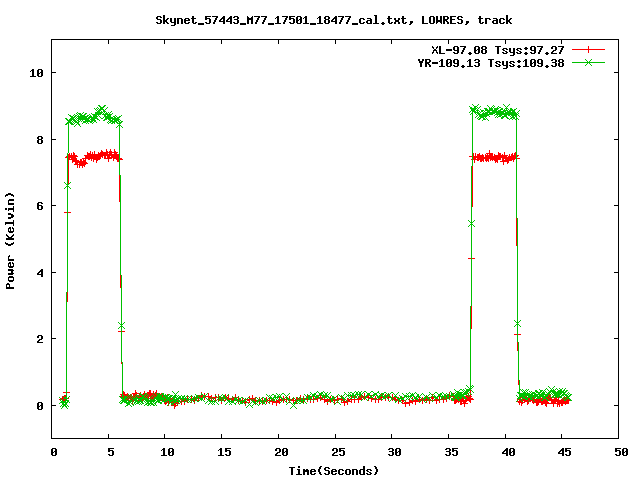Click x-axis tick label 50

coord(621,452)
